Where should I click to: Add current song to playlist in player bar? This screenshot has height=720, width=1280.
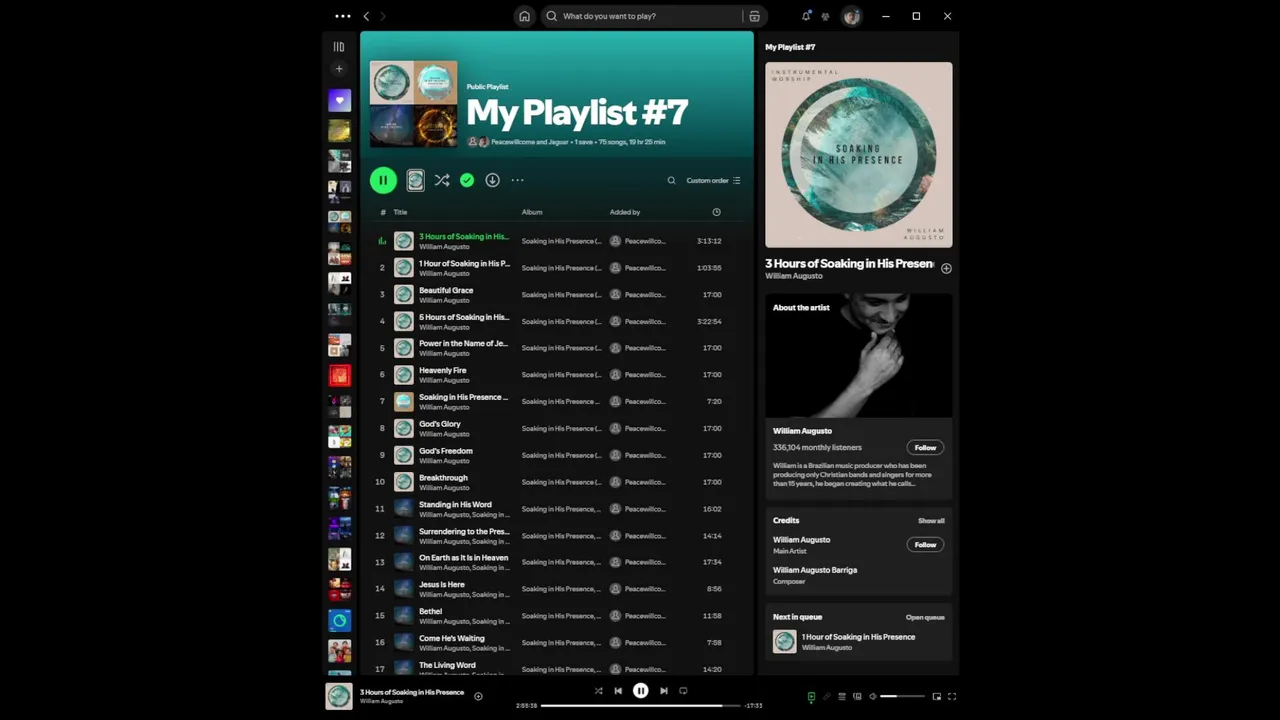[x=478, y=697]
